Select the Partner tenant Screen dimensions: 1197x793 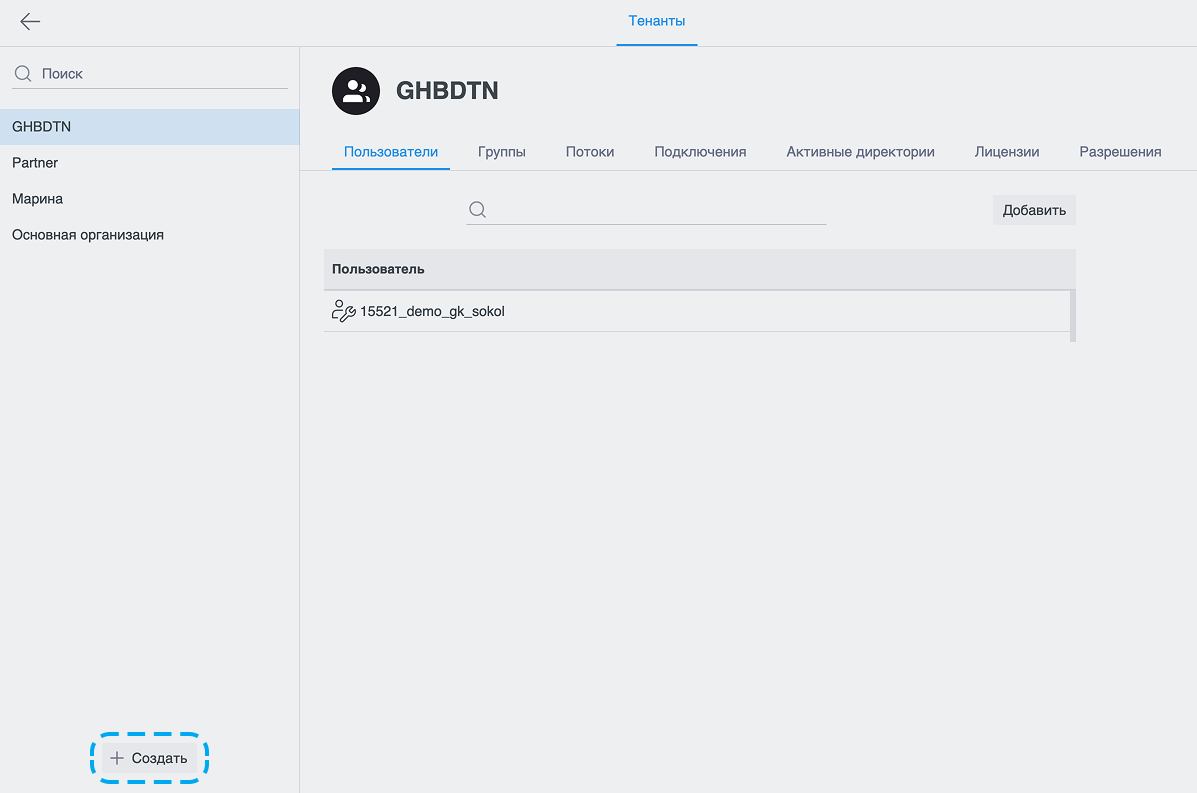click(150, 163)
